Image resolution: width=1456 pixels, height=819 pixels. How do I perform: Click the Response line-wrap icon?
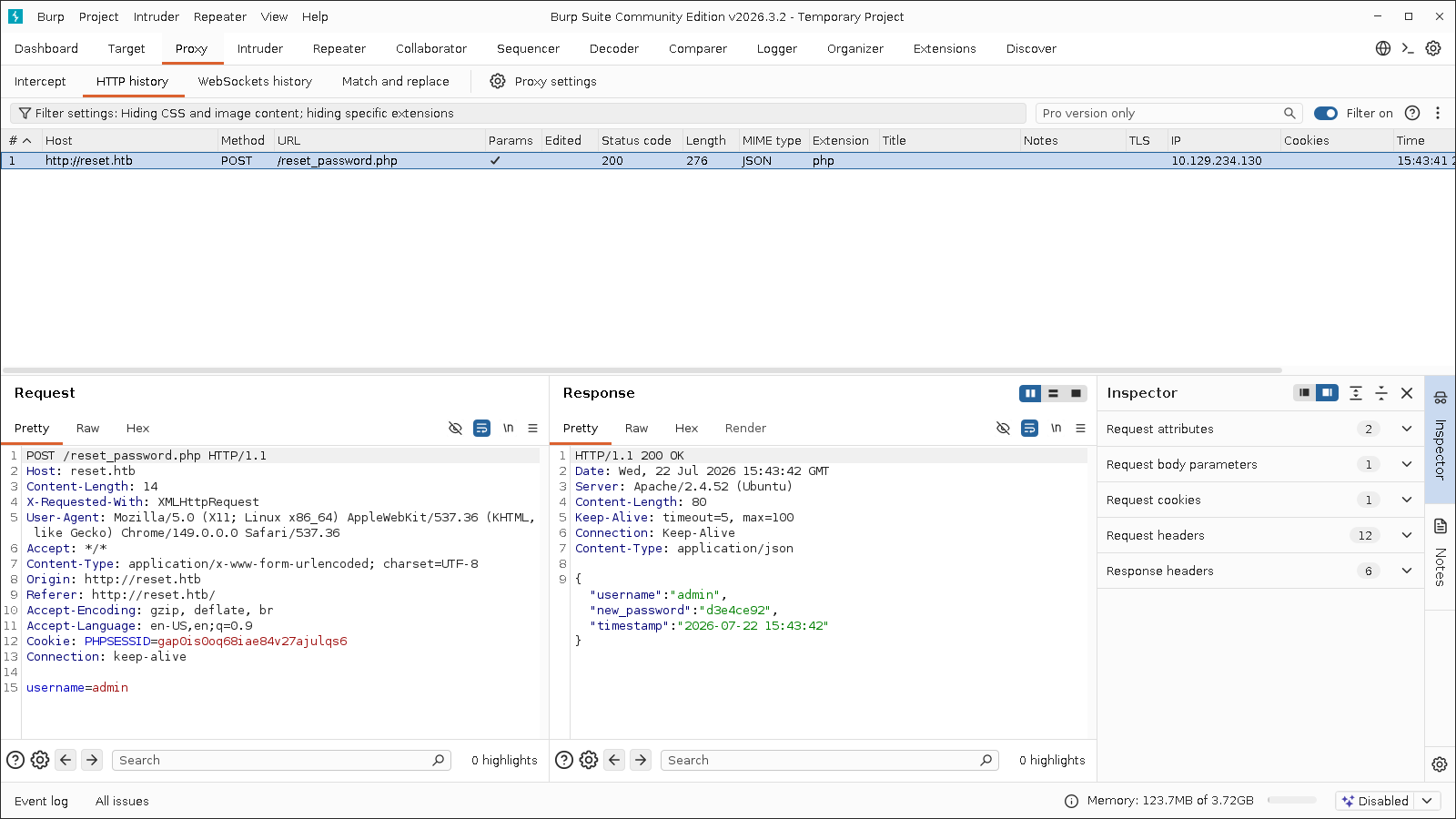(x=1030, y=428)
